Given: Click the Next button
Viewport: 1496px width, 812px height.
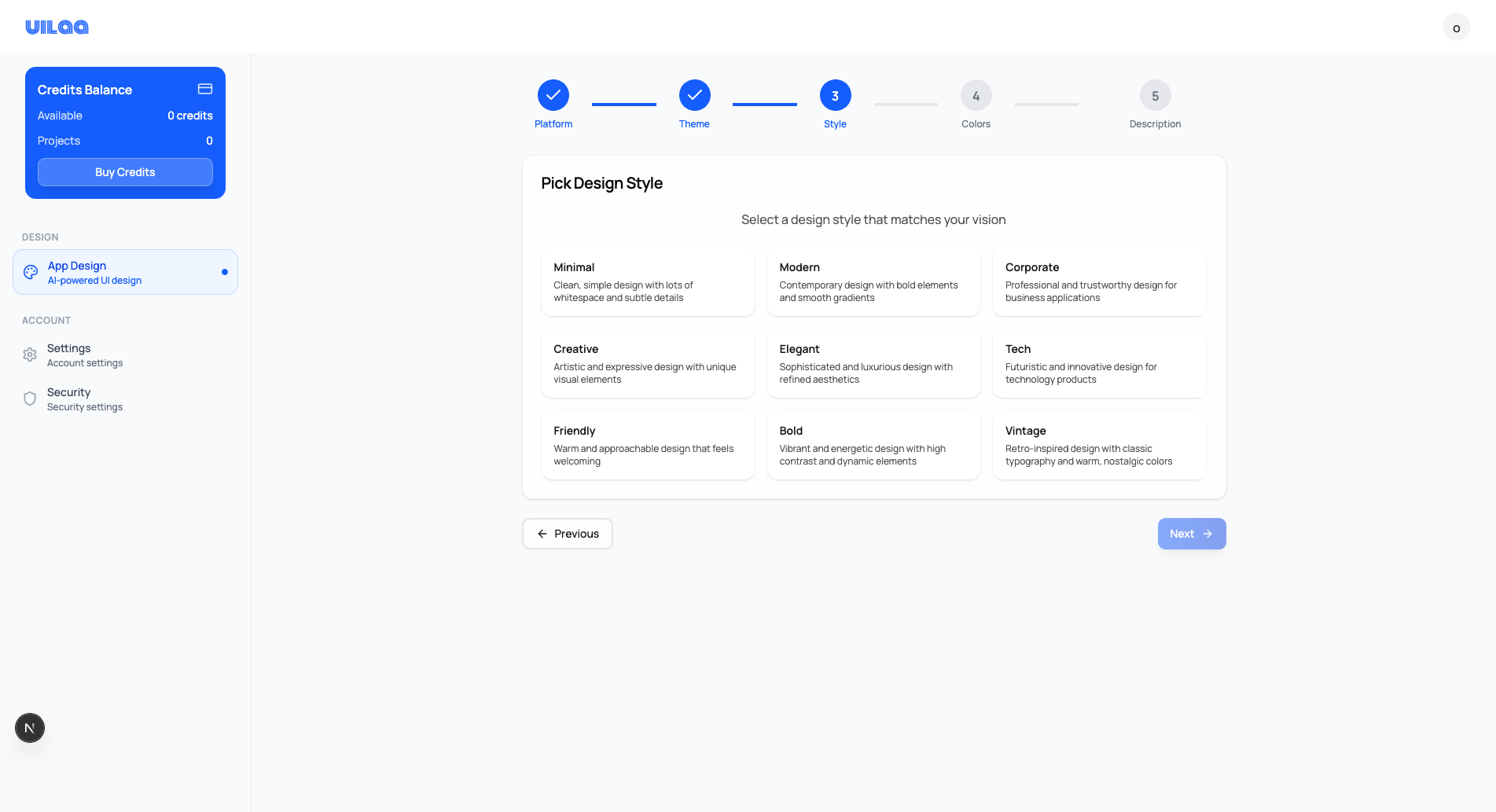Looking at the screenshot, I should pyautogui.click(x=1191, y=534).
